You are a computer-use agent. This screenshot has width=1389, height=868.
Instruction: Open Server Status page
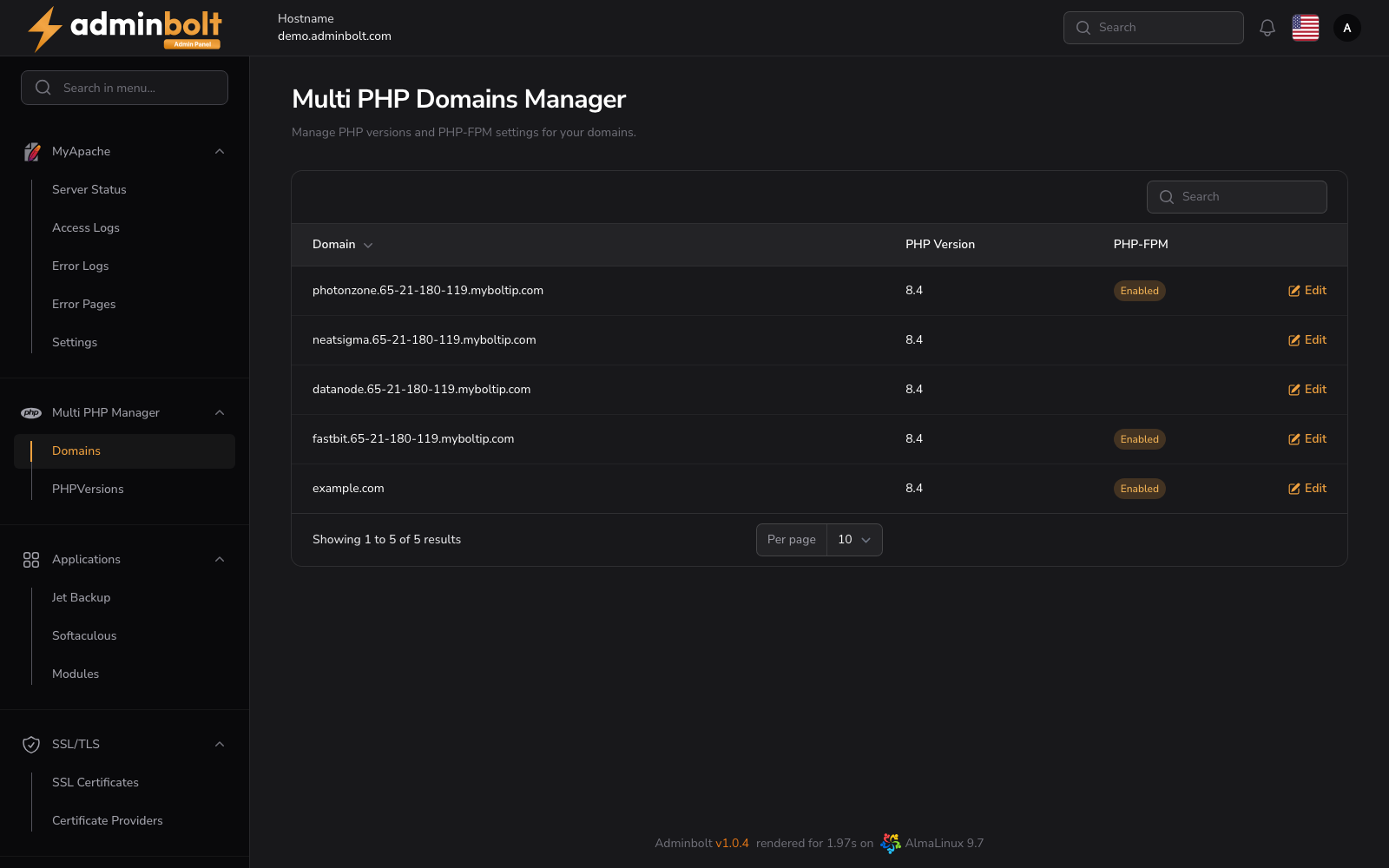[89, 189]
